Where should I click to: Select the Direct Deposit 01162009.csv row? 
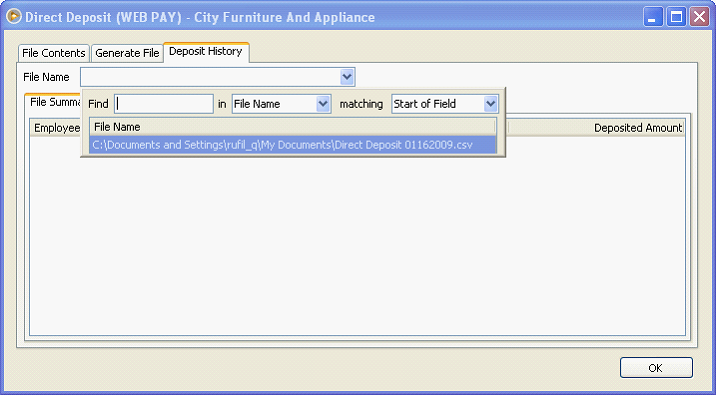(293, 144)
